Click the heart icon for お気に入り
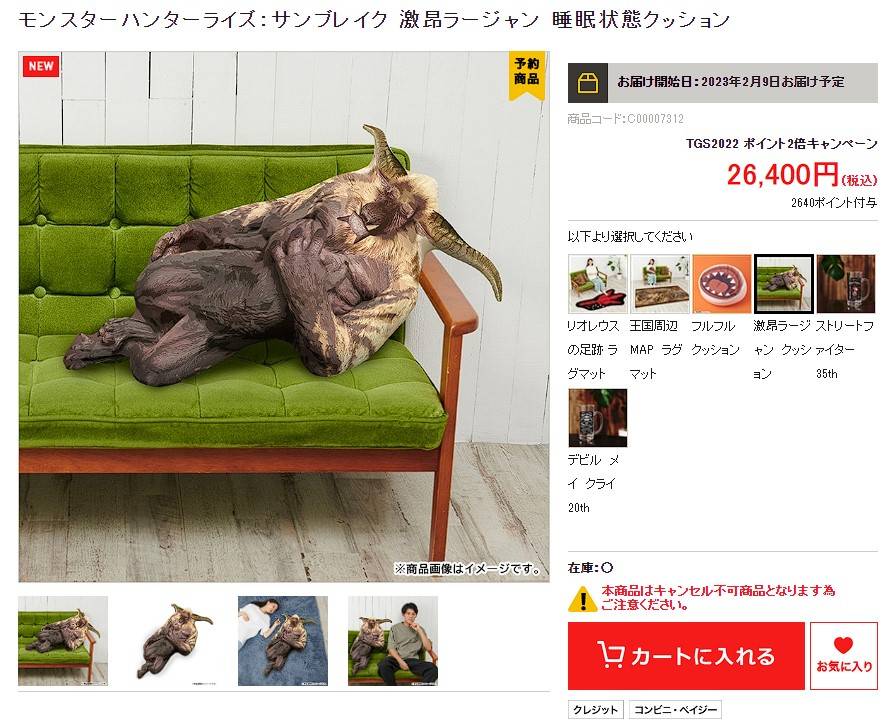The image size is (892, 721). pos(843,645)
